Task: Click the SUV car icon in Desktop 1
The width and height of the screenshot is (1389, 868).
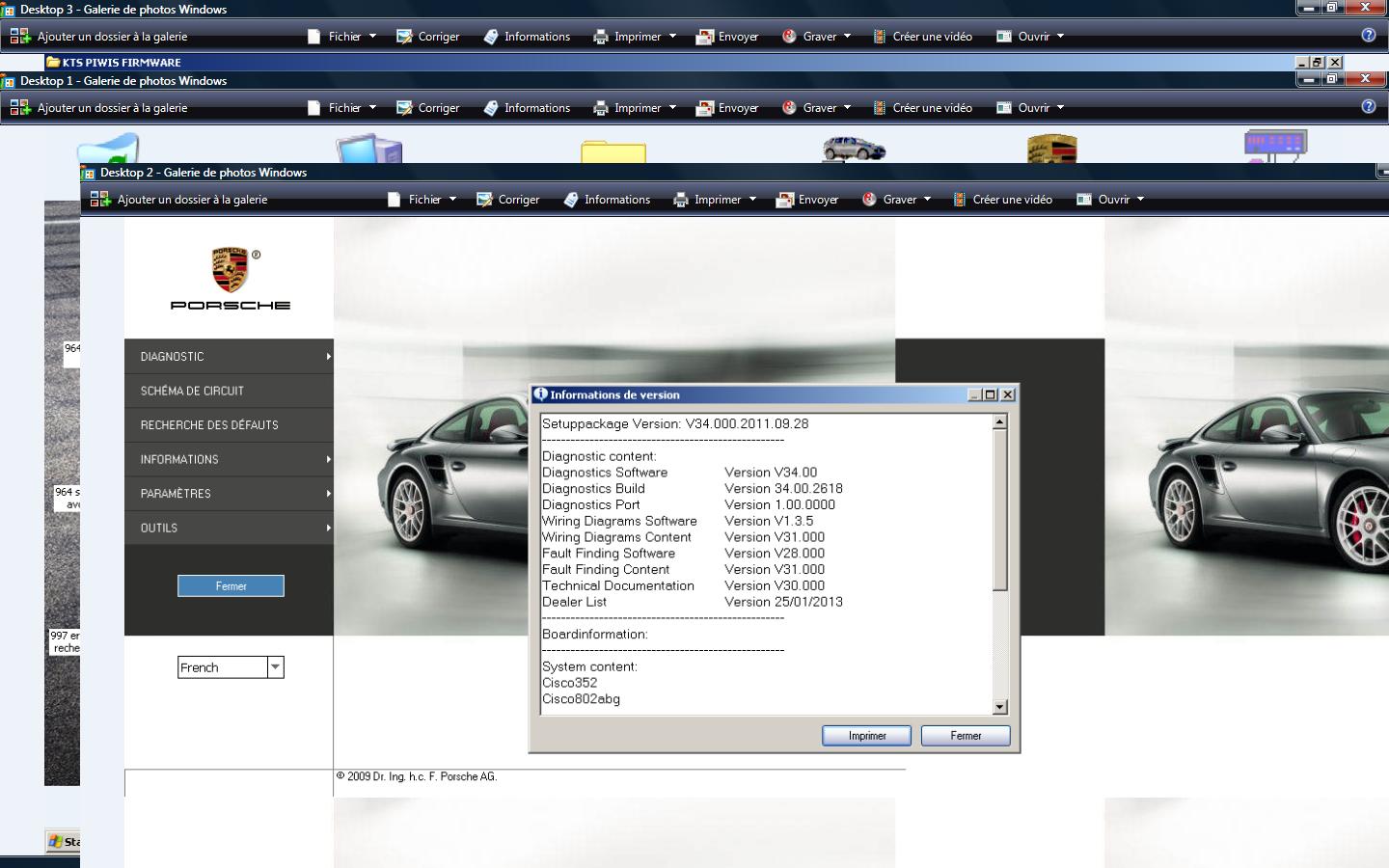Action: [854, 149]
